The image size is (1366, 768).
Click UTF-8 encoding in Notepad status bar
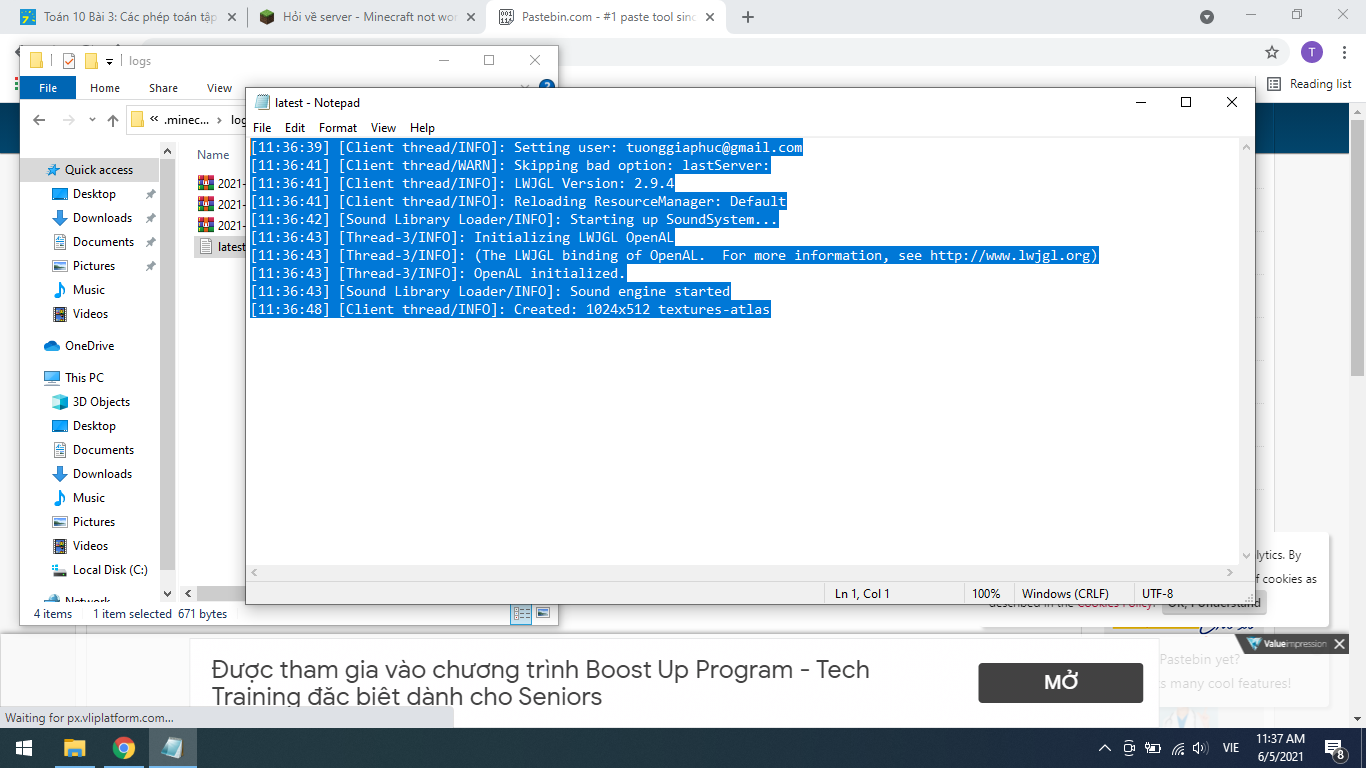point(1157,594)
